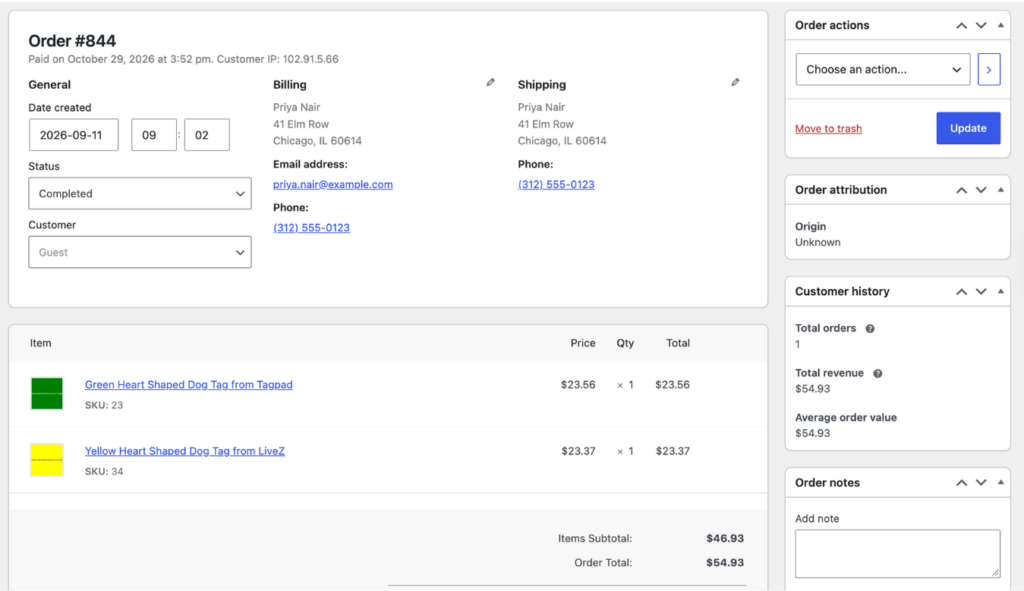Select the Items Subtotal $46.93 value
1024x591 pixels.
point(725,538)
